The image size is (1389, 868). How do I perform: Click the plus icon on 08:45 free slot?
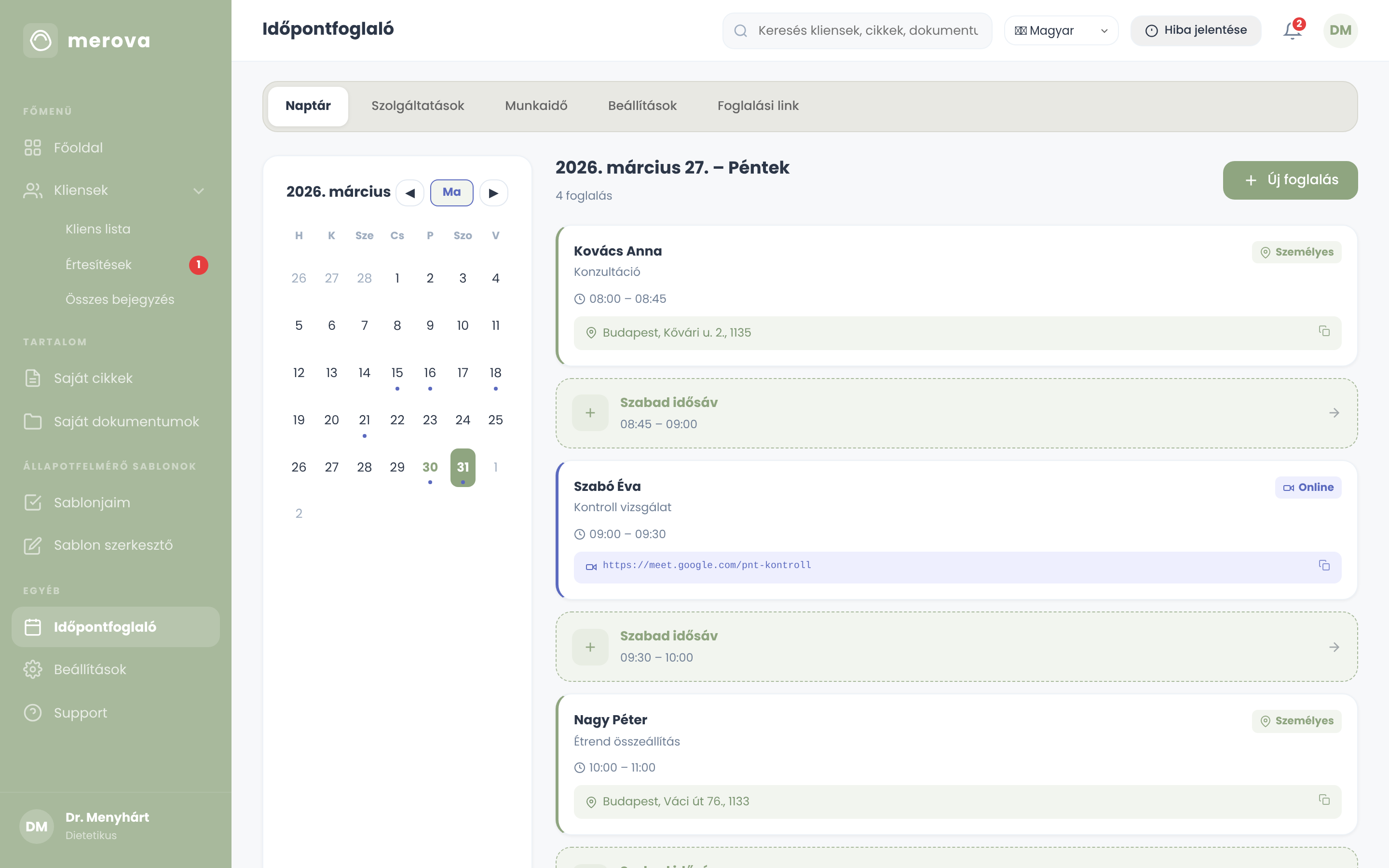590,413
